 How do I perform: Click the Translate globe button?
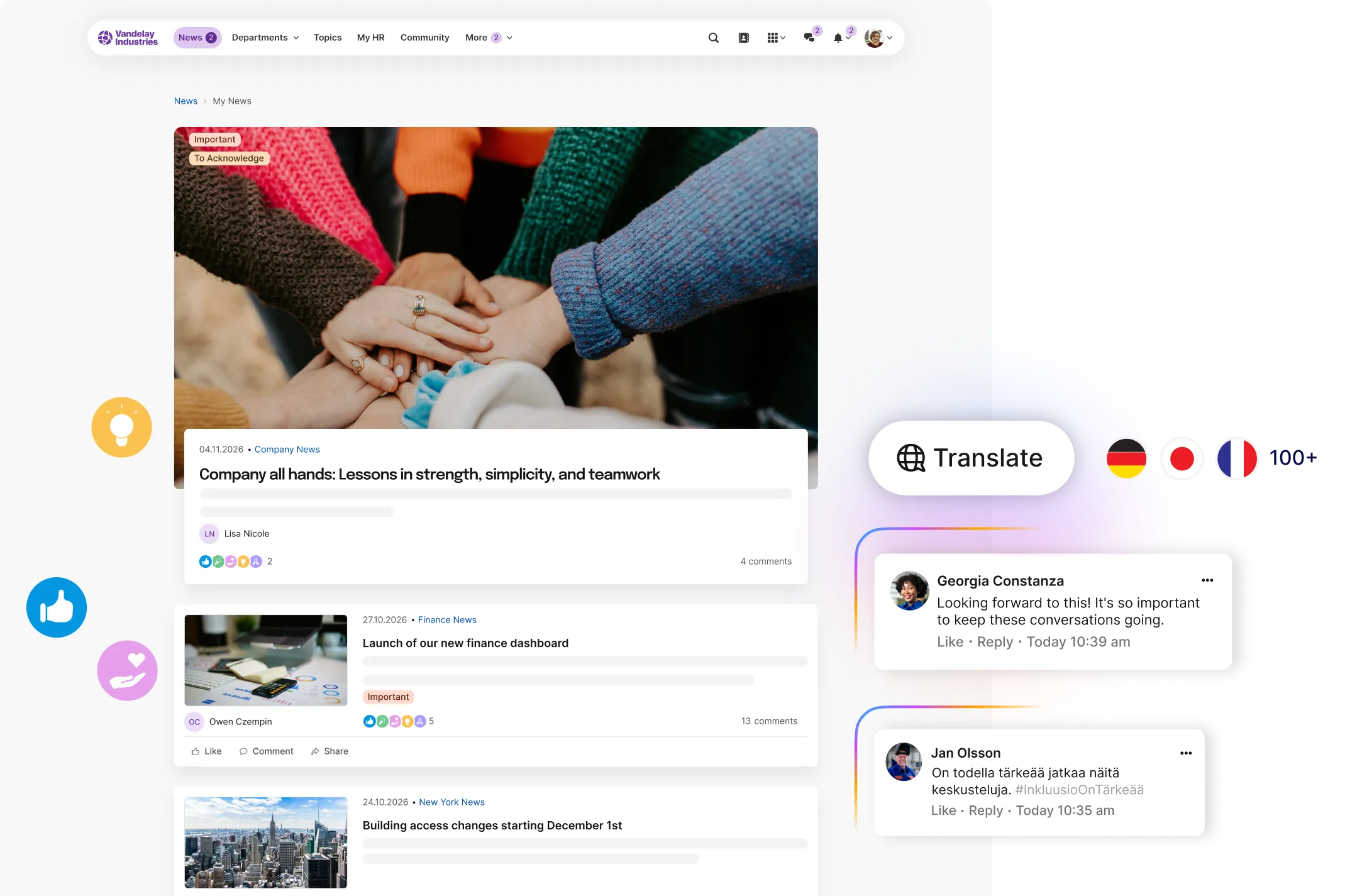tap(970, 458)
